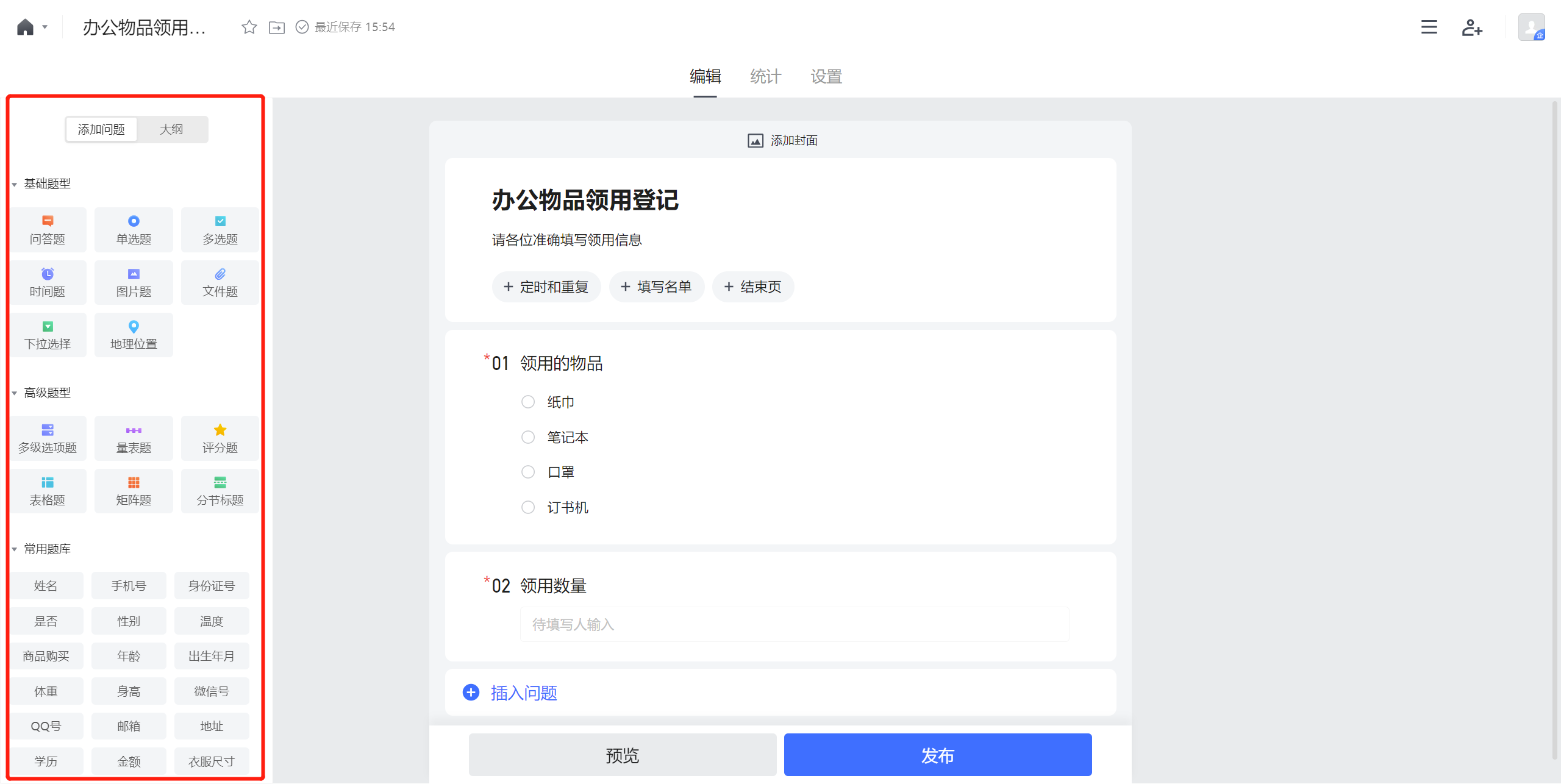Click the add collaborator icon
1561x784 pixels.
tap(1471, 27)
